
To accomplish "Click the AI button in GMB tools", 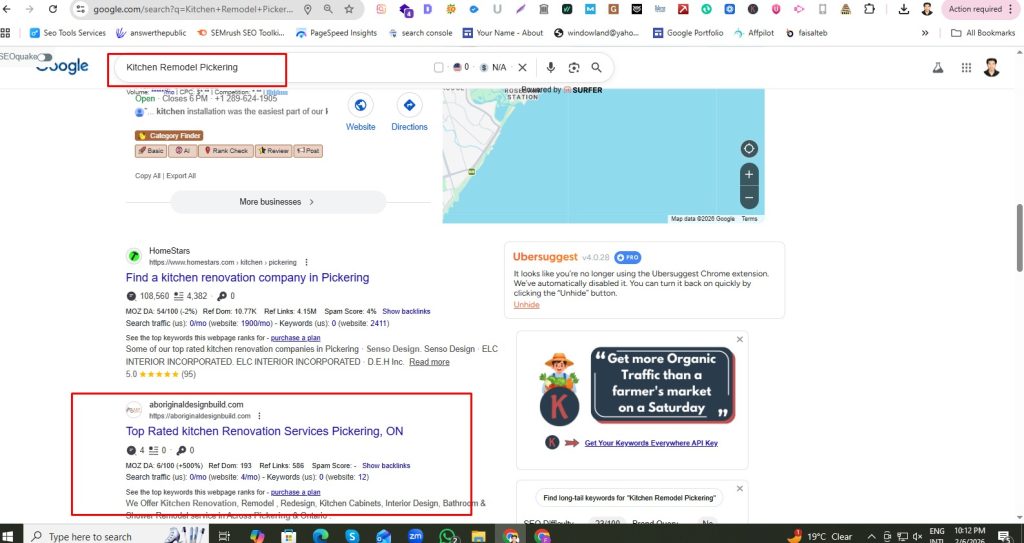I will (x=182, y=151).
